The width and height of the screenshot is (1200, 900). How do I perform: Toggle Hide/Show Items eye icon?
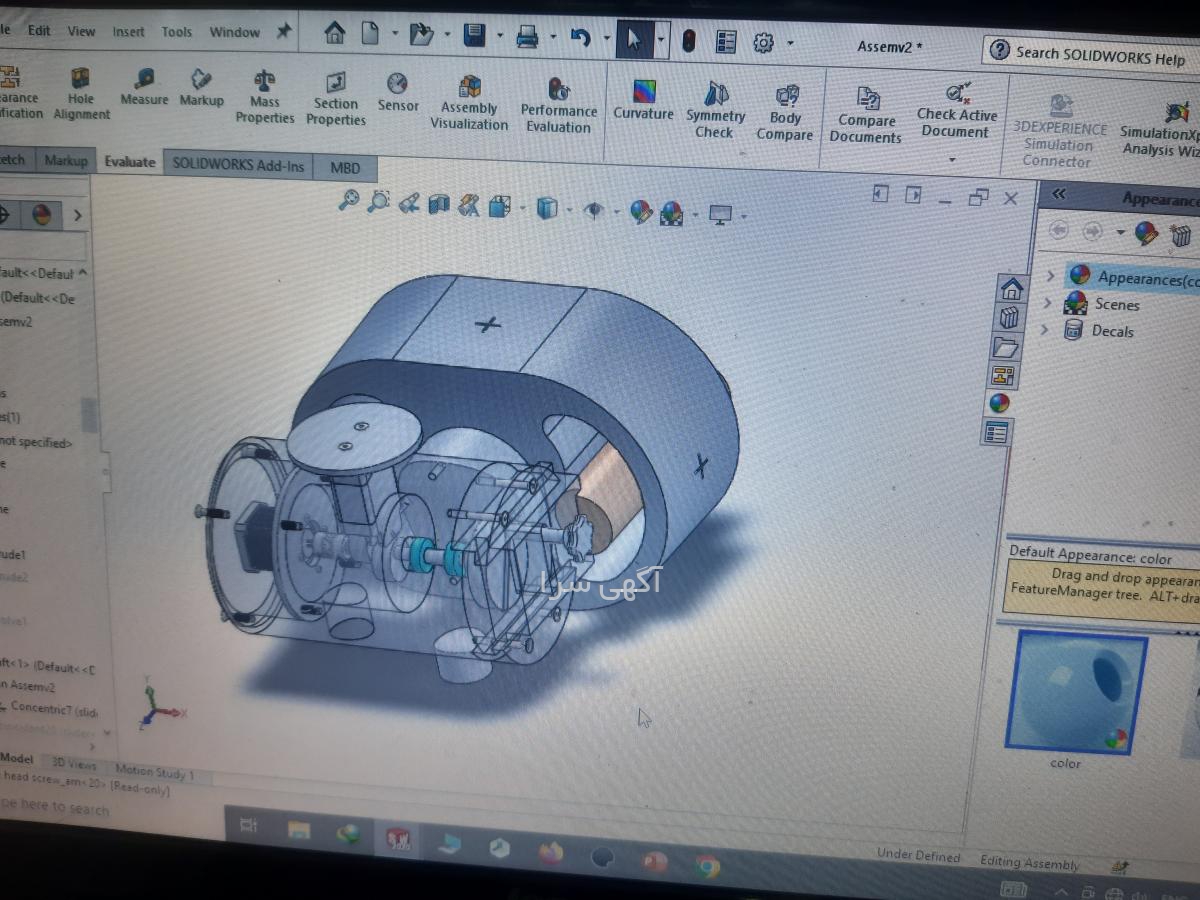click(595, 210)
